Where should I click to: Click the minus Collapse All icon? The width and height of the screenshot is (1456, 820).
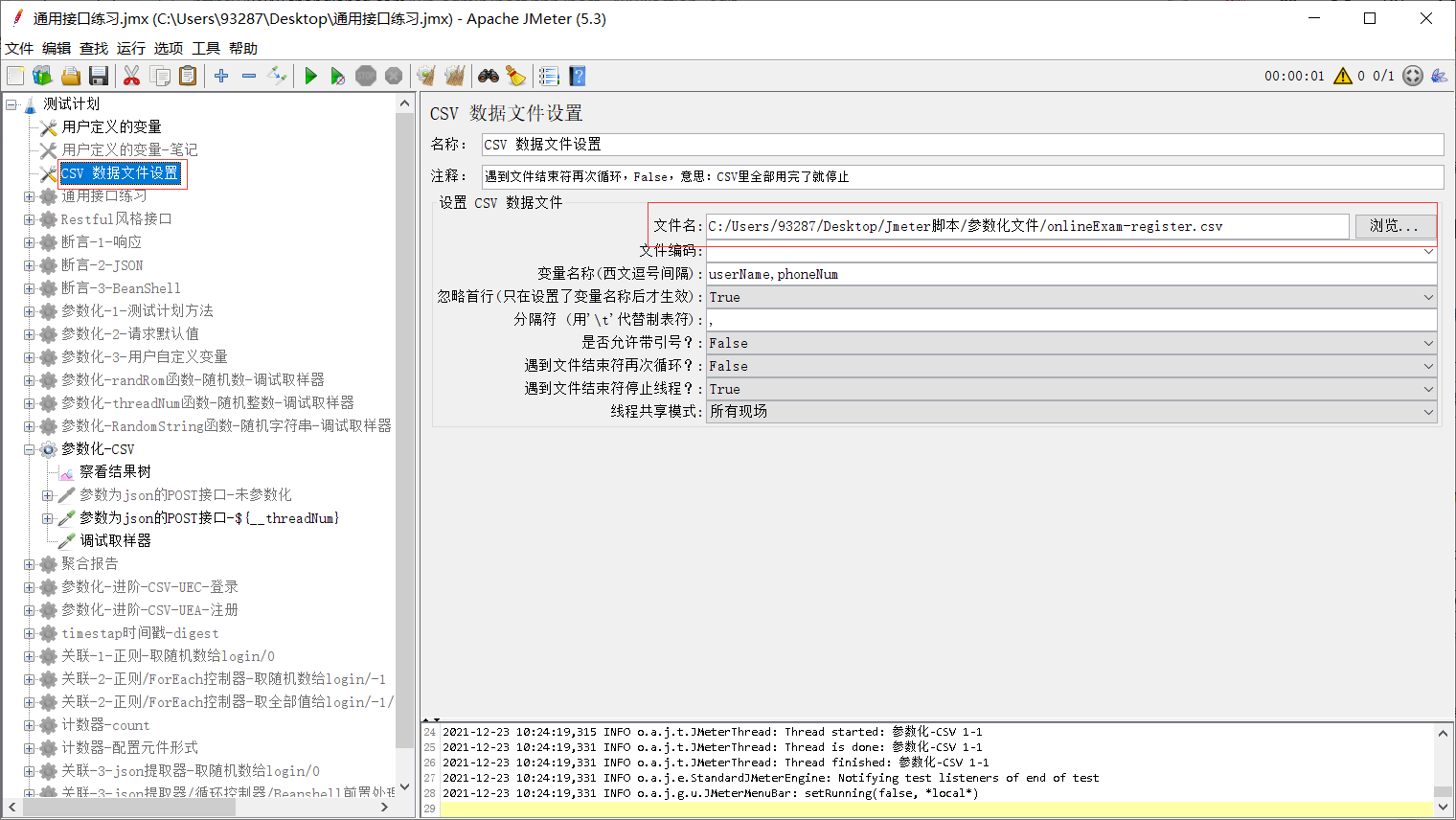tap(249, 76)
